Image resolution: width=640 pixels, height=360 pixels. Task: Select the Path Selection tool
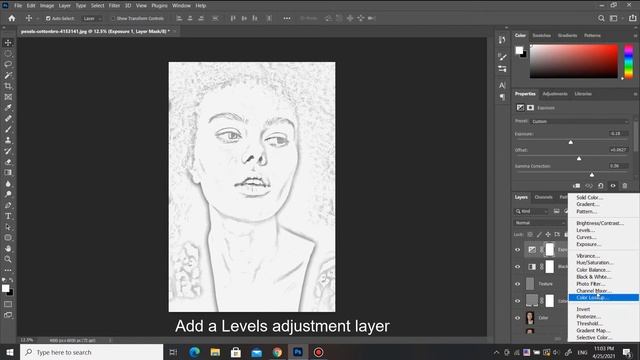click(x=8, y=227)
